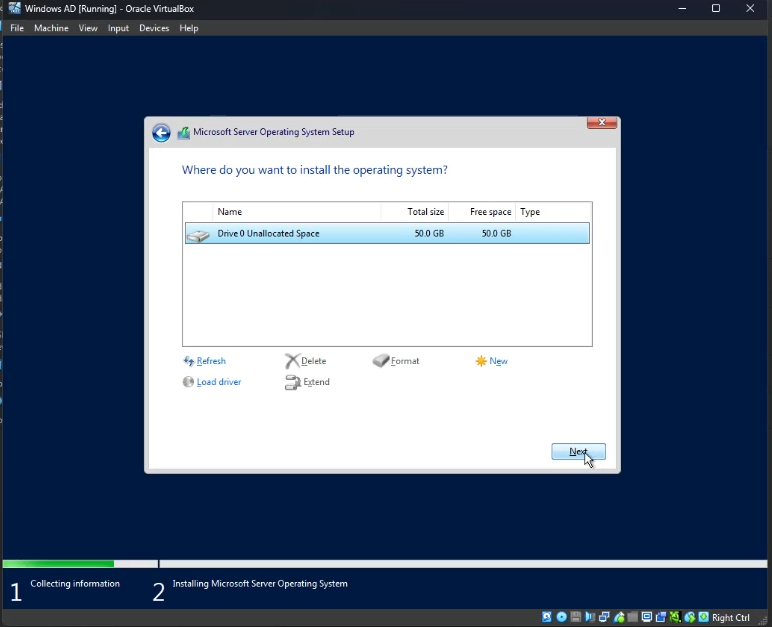Click the New partition star icon
This screenshot has width=772, height=627.
pyautogui.click(x=481, y=361)
